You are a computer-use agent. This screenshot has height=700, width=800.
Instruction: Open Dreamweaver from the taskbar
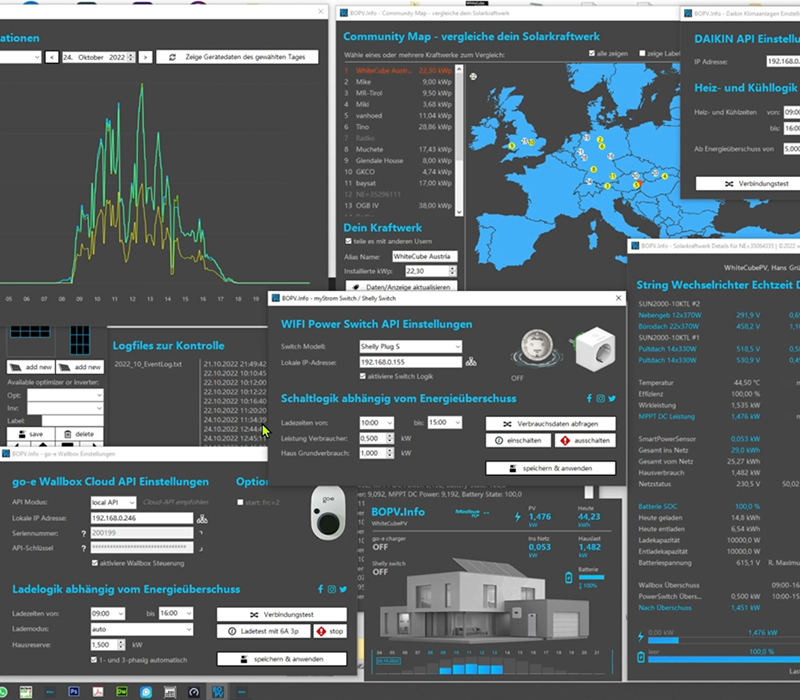[x=122, y=692]
